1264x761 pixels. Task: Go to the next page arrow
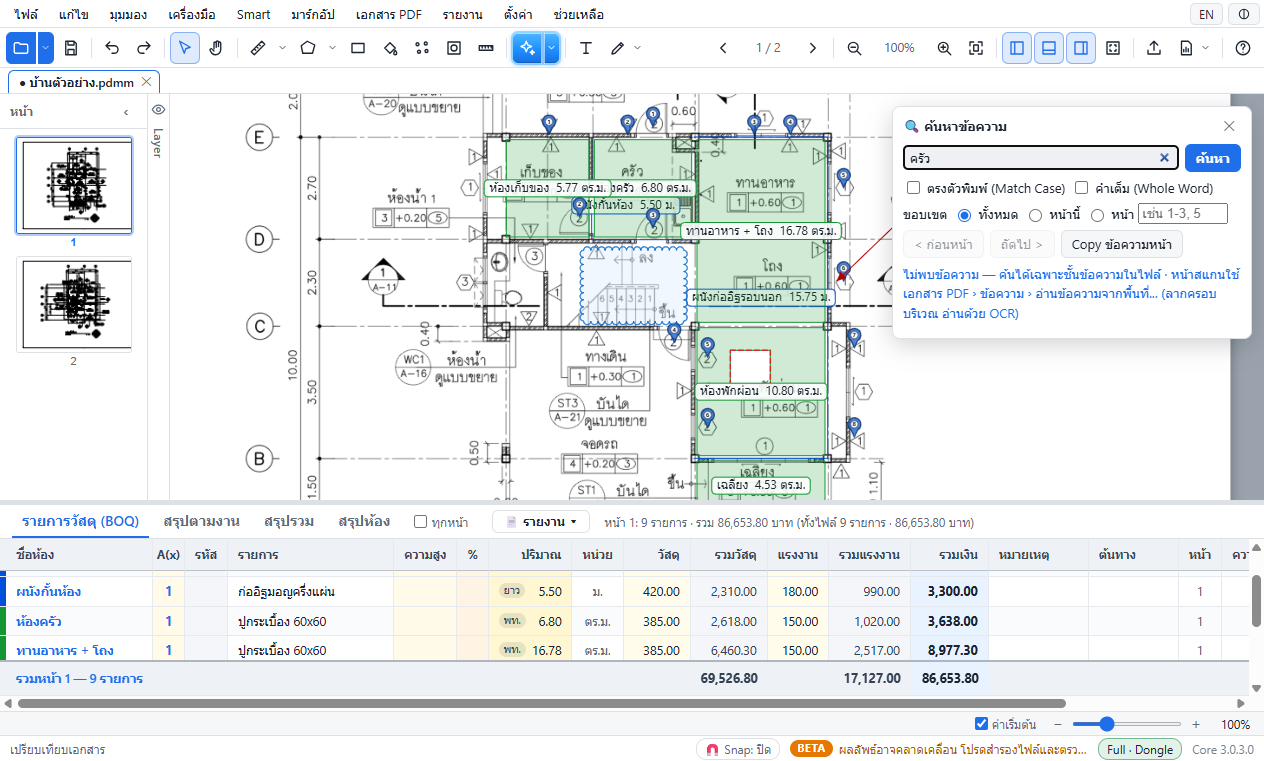(x=813, y=48)
